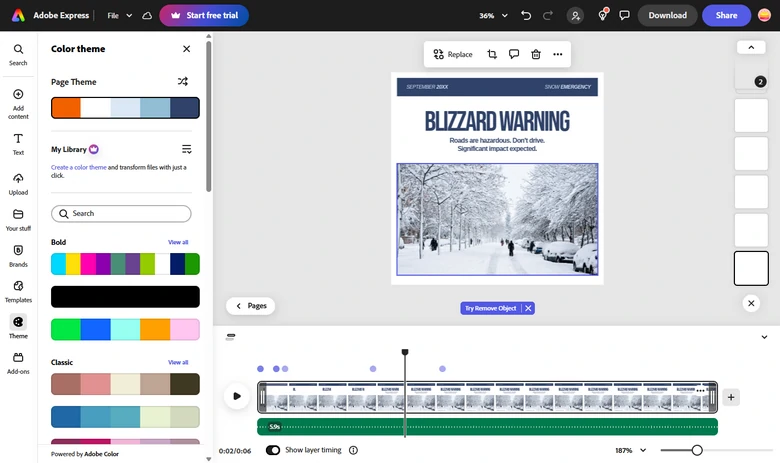This screenshot has width=780, height=463.
Task: Open the Add-ons panel
Action: [18, 363]
